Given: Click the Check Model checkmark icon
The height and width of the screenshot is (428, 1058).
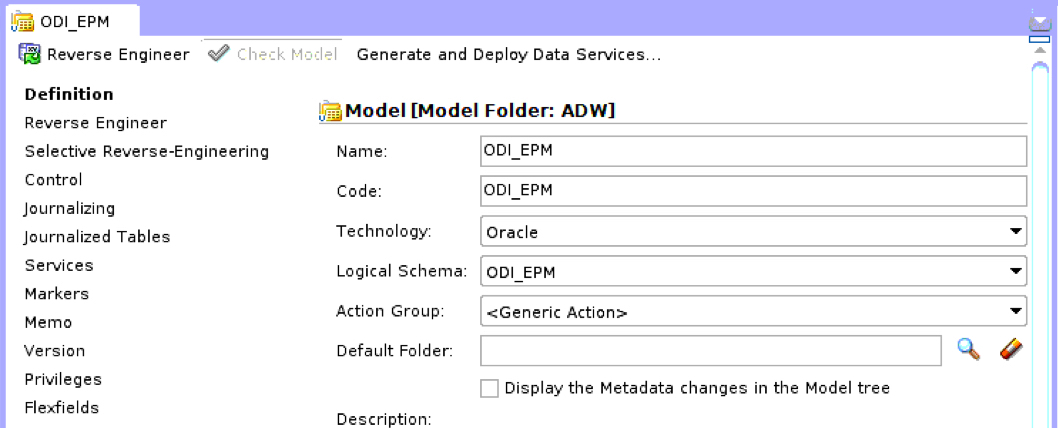Looking at the screenshot, I should click(219, 54).
